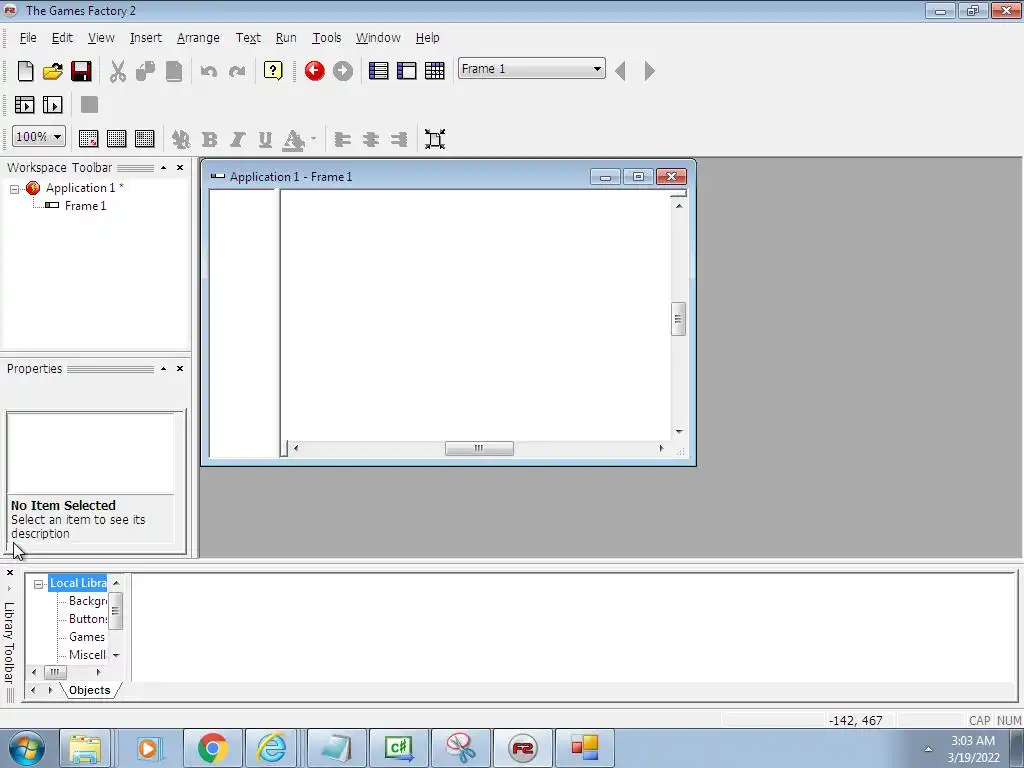This screenshot has height=768, width=1024.
Task: Select Frame 1 in workspace tree
Action: pos(85,206)
